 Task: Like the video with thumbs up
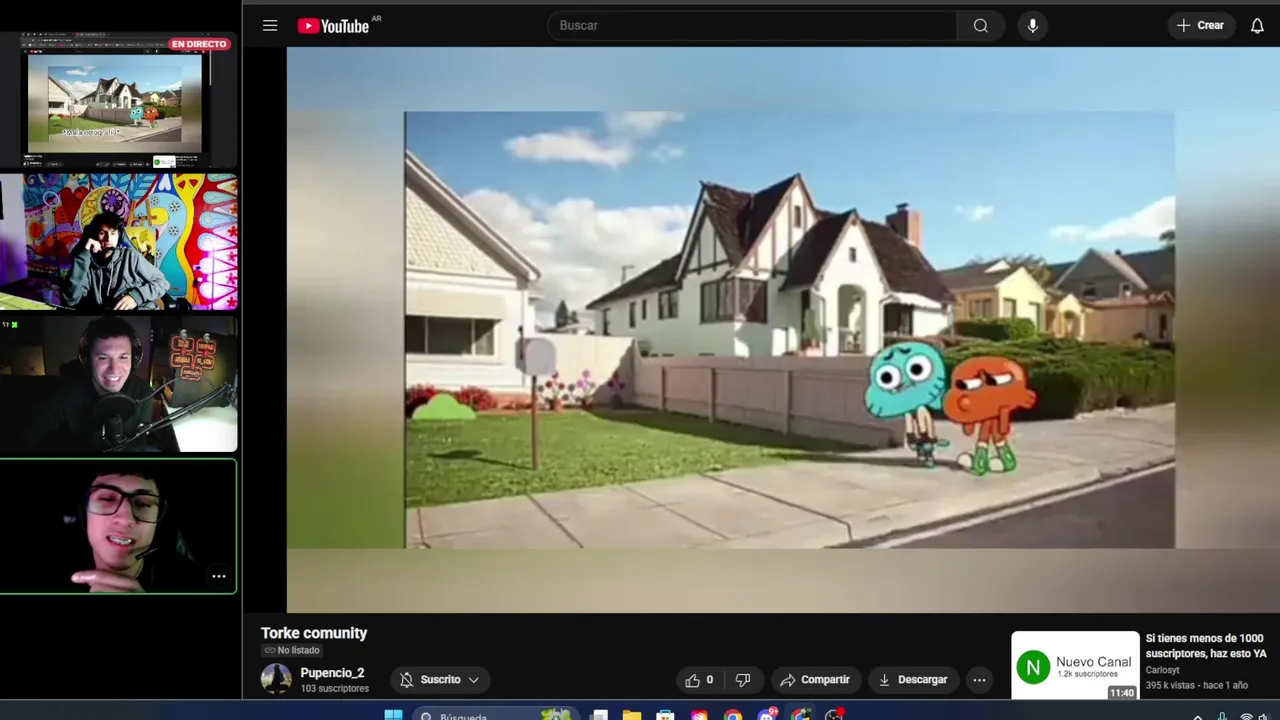click(x=699, y=680)
